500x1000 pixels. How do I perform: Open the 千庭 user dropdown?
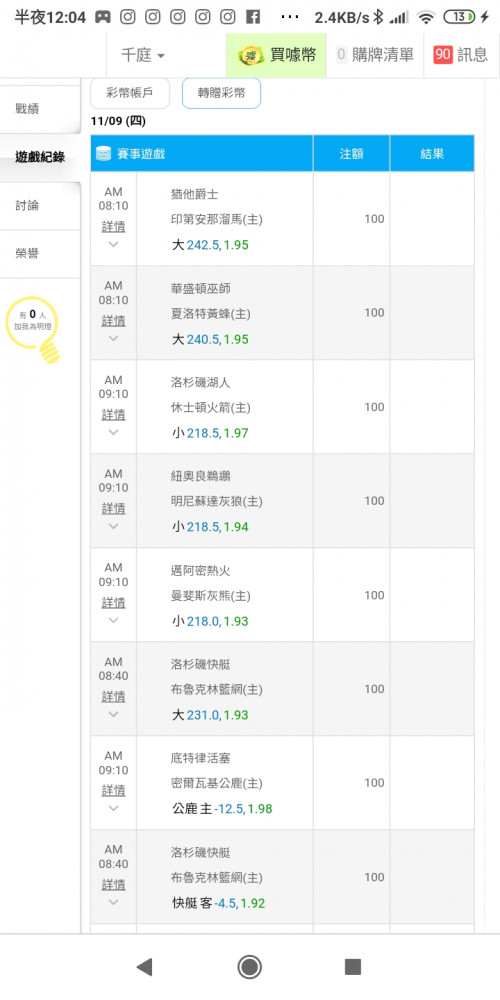(x=143, y=55)
